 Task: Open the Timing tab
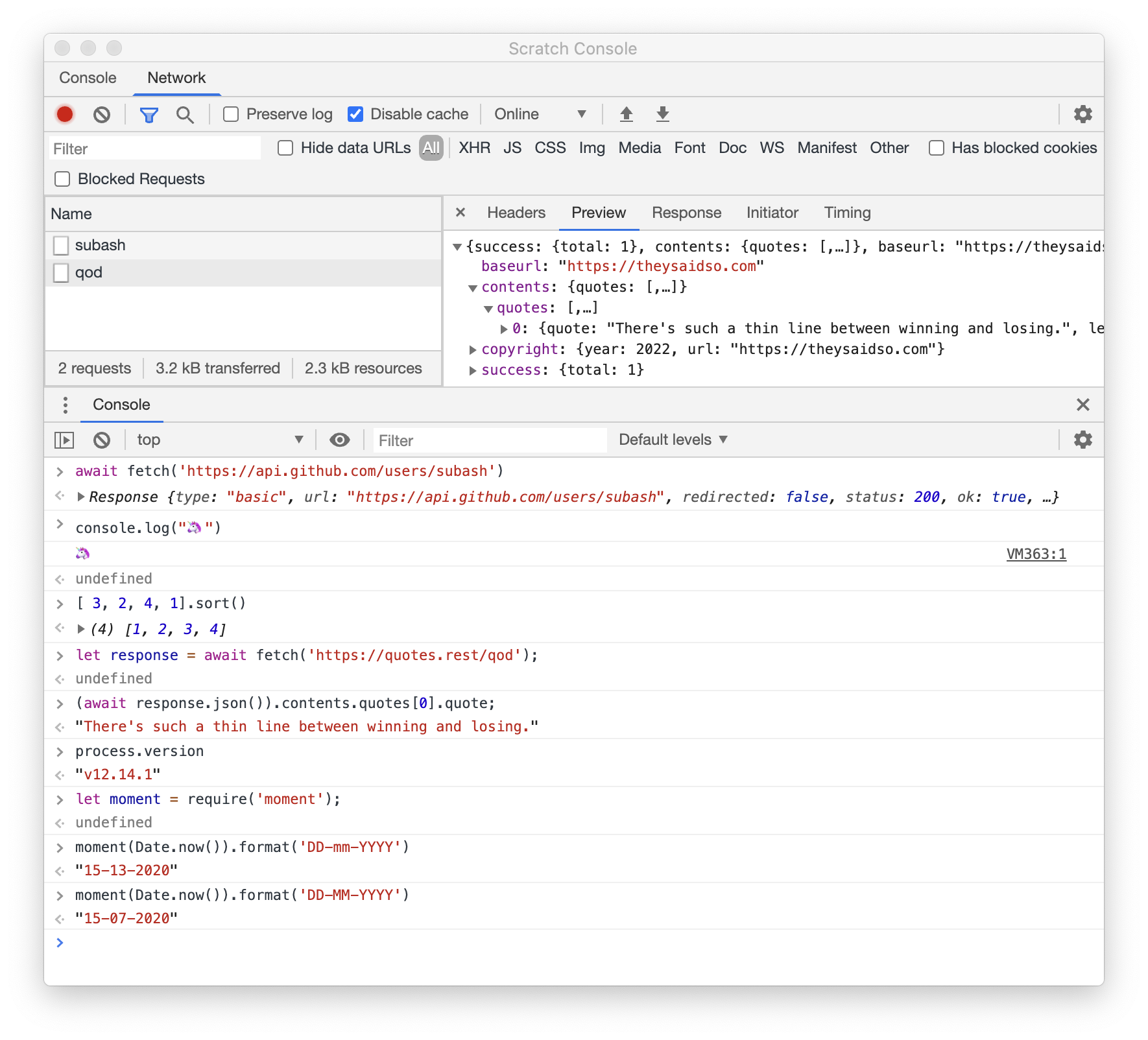846,213
